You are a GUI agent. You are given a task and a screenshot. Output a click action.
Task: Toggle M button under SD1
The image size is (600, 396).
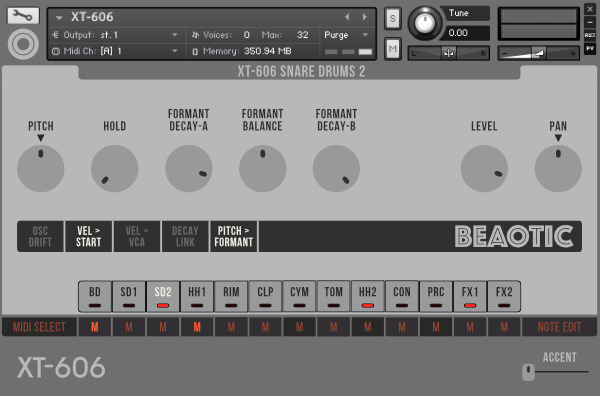point(129,327)
